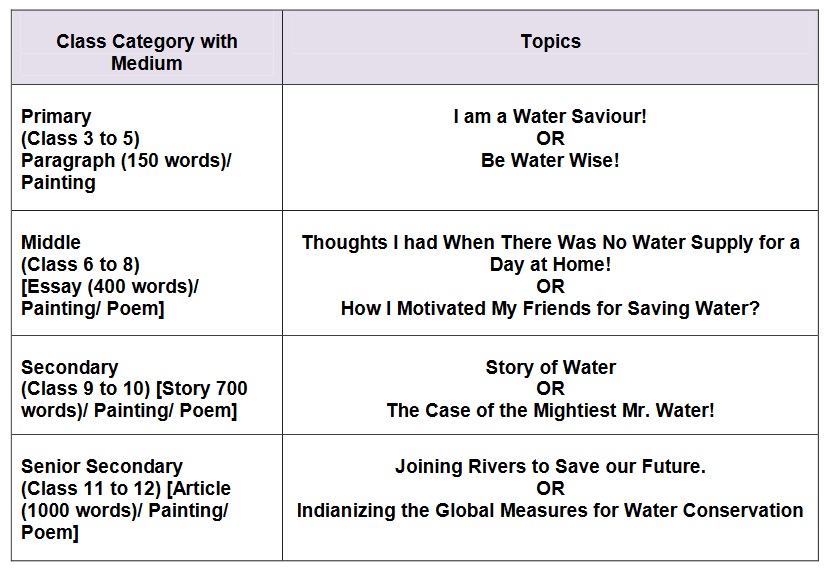Click the "Senior Secondary" category label
This screenshot has height=571, width=824.
coord(102,467)
